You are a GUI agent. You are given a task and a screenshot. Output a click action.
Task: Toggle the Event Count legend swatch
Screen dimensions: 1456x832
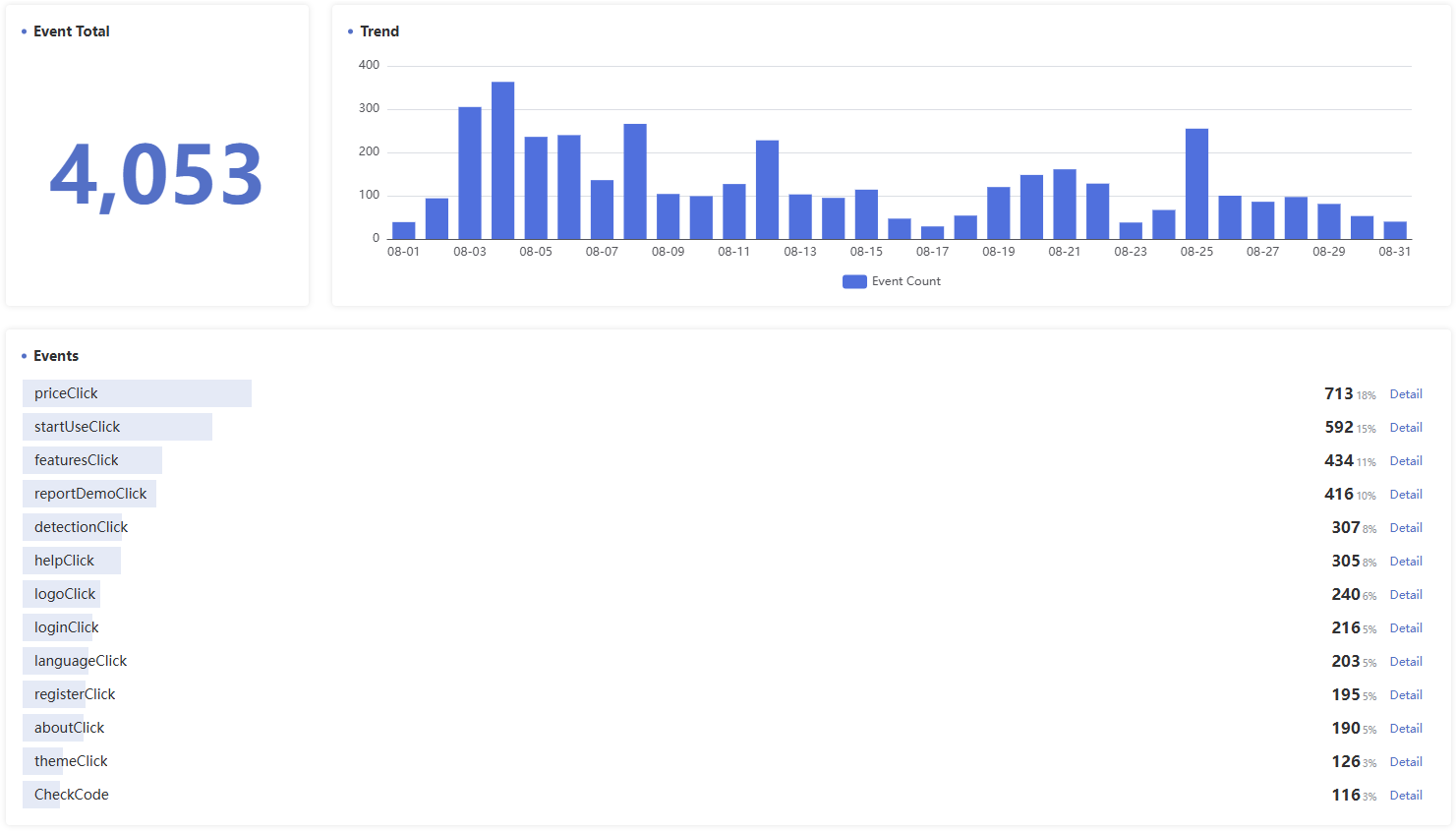pos(854,281)
